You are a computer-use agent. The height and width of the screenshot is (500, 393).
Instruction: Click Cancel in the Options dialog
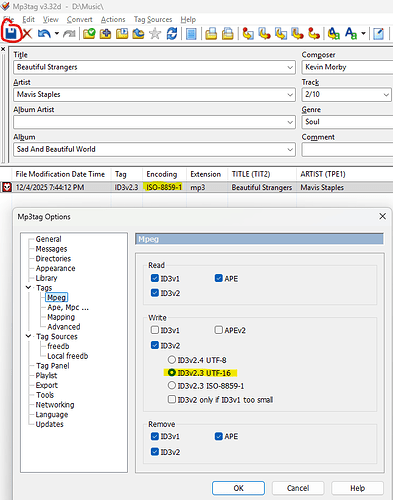(x=298, y=488)
